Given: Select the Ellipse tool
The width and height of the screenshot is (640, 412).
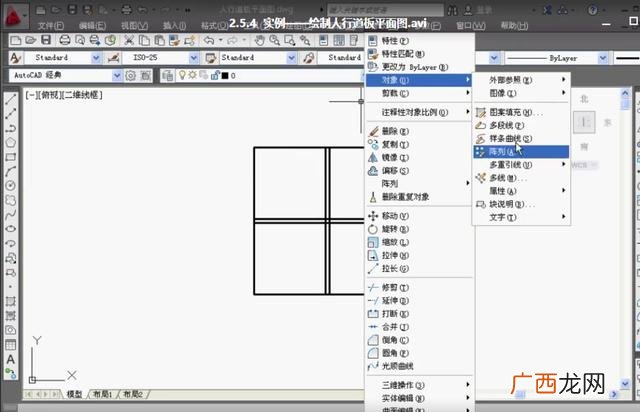Looking at the screenshot, I should tap(10, 229).
